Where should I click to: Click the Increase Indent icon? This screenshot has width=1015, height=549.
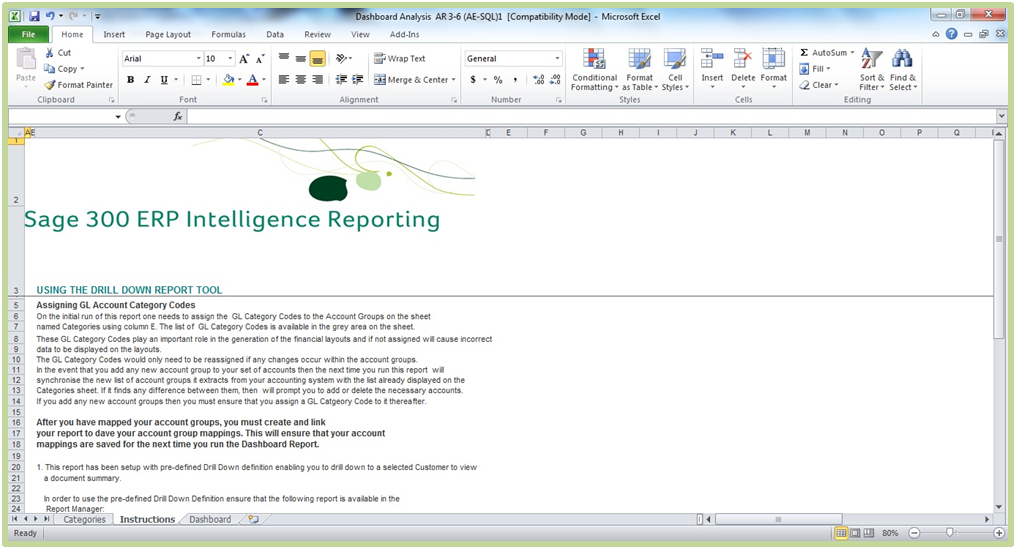click(x=357, y=80)
